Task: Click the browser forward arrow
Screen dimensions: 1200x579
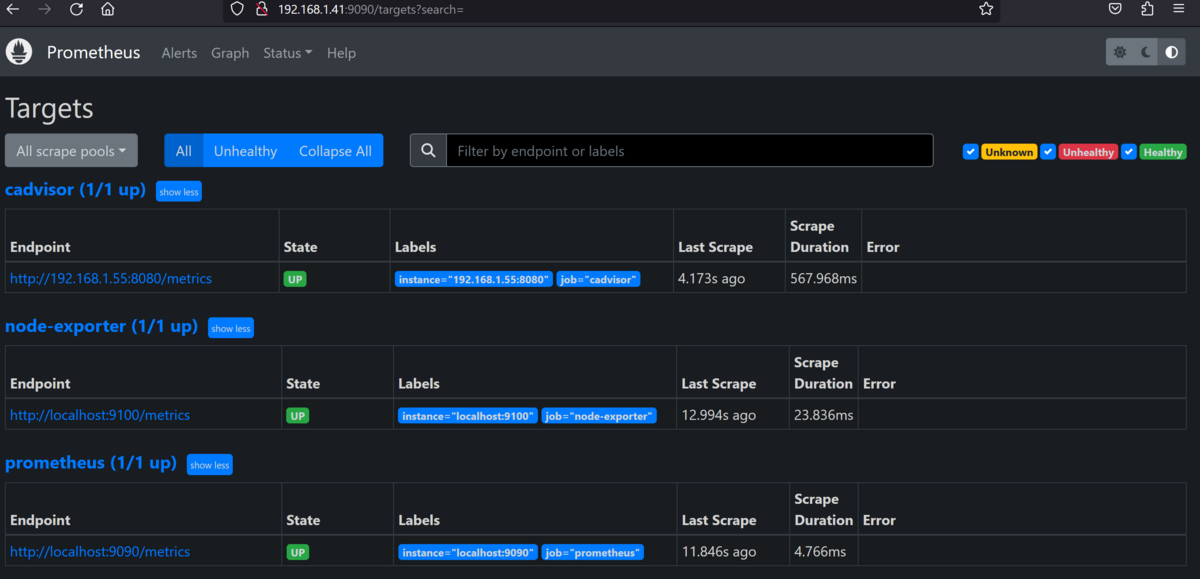Action: pos(44,9)
